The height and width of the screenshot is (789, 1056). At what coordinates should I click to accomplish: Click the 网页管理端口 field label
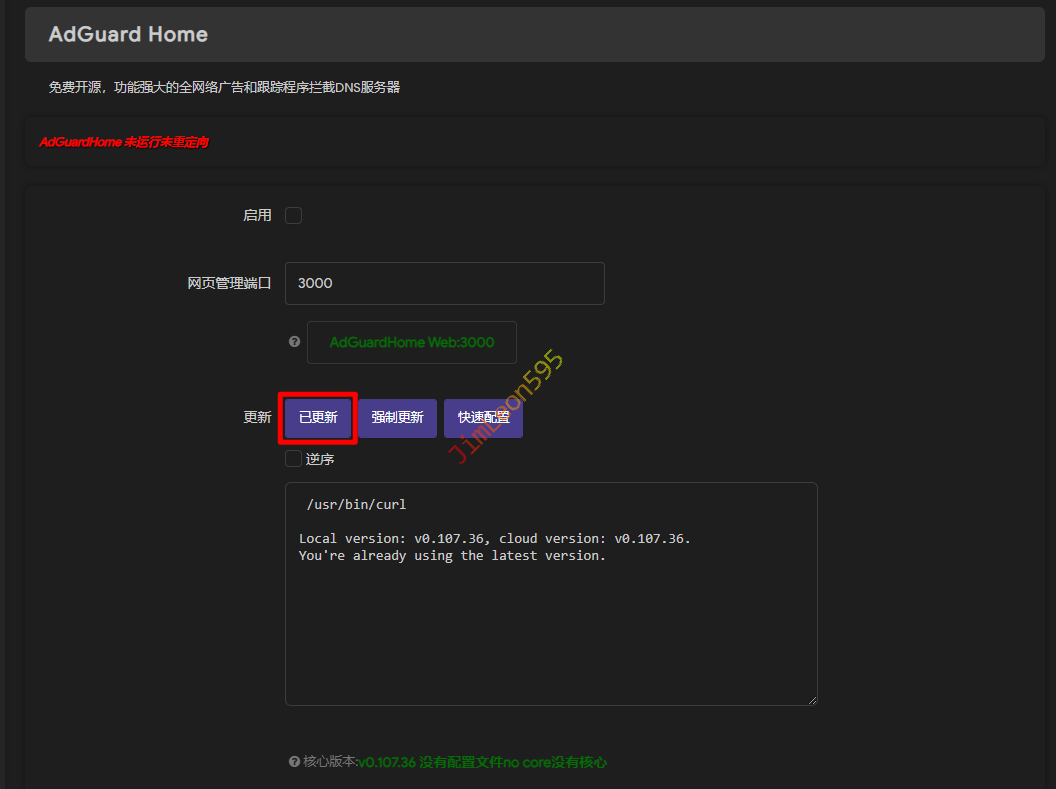click(229, 283)
